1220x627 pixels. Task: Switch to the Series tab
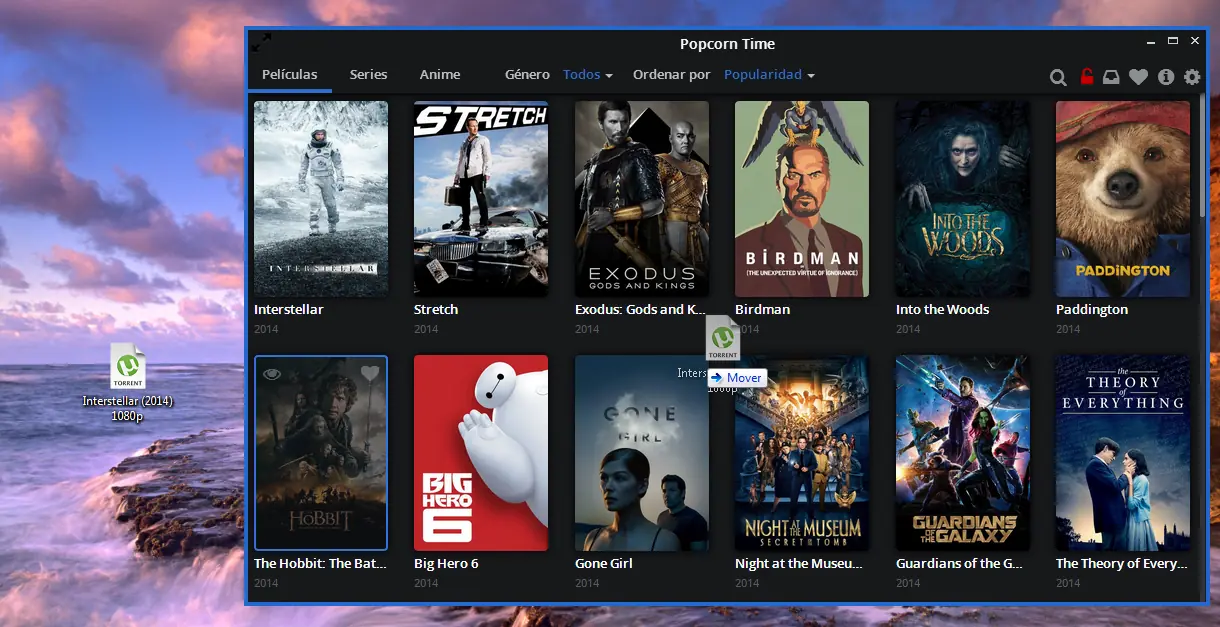pyautogui.click(x=369, y=75)
